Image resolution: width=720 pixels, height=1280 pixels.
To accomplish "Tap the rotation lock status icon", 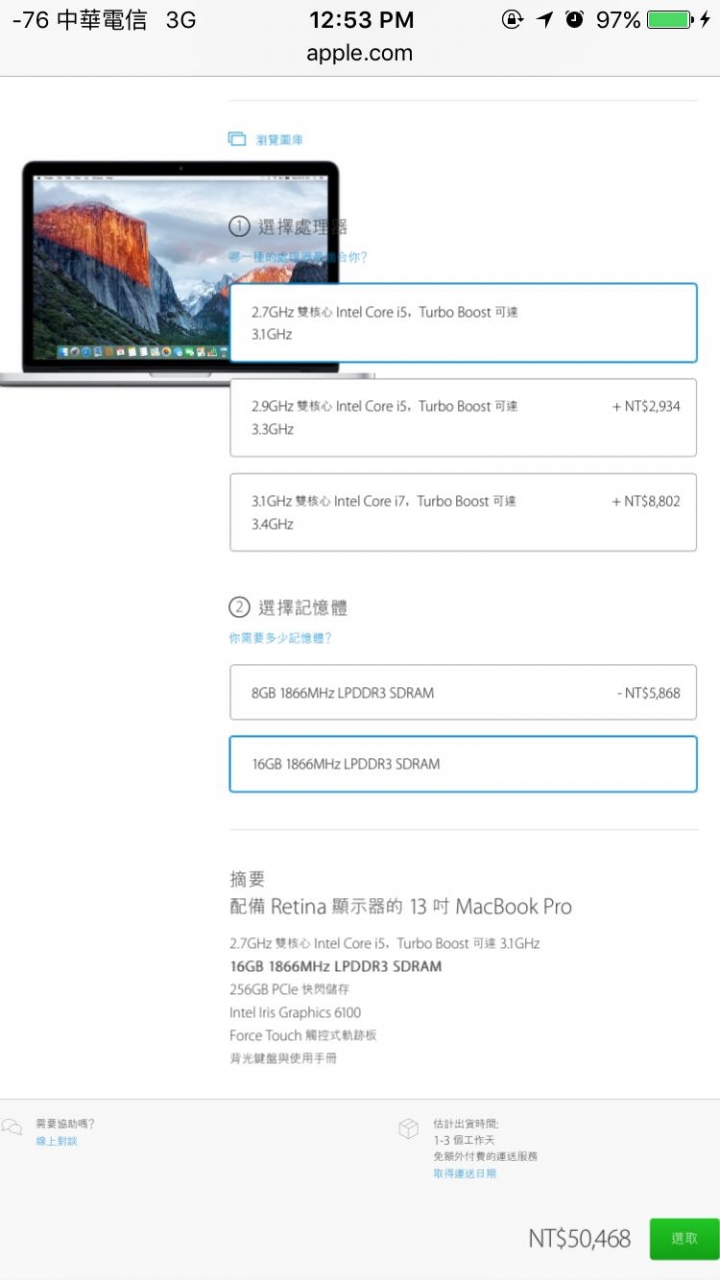I will click(x=512, y=20).
